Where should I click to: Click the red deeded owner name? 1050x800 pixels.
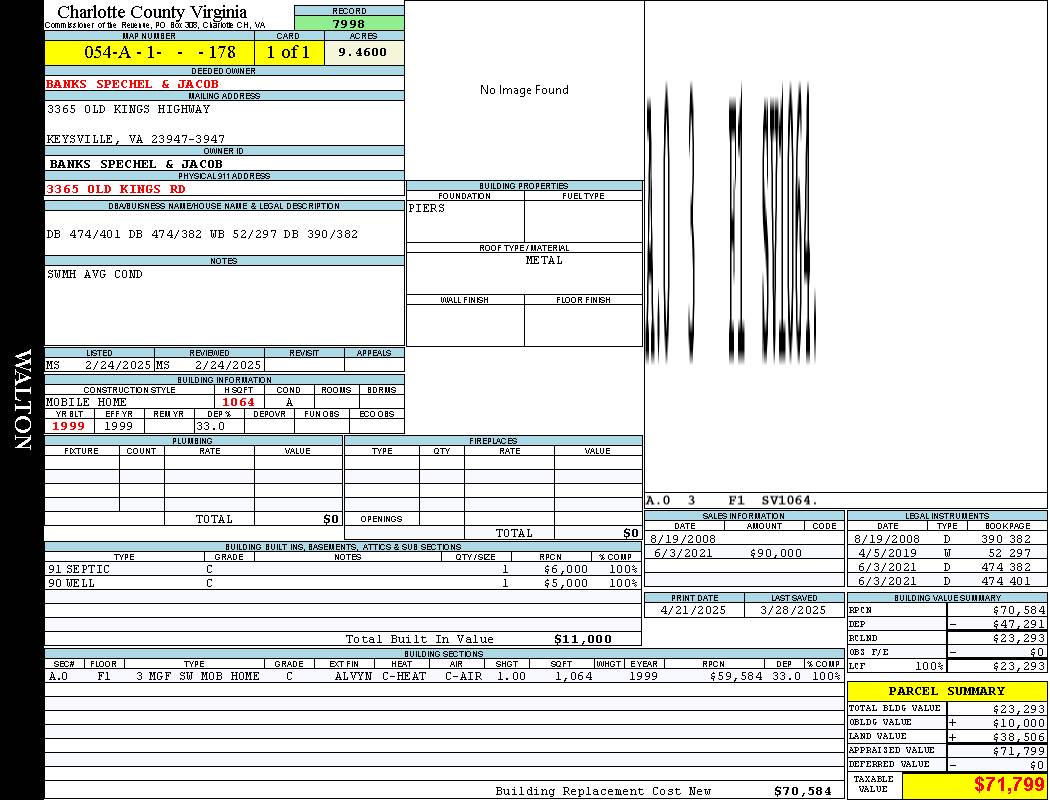pyautogui.click(x=132, y=84)
